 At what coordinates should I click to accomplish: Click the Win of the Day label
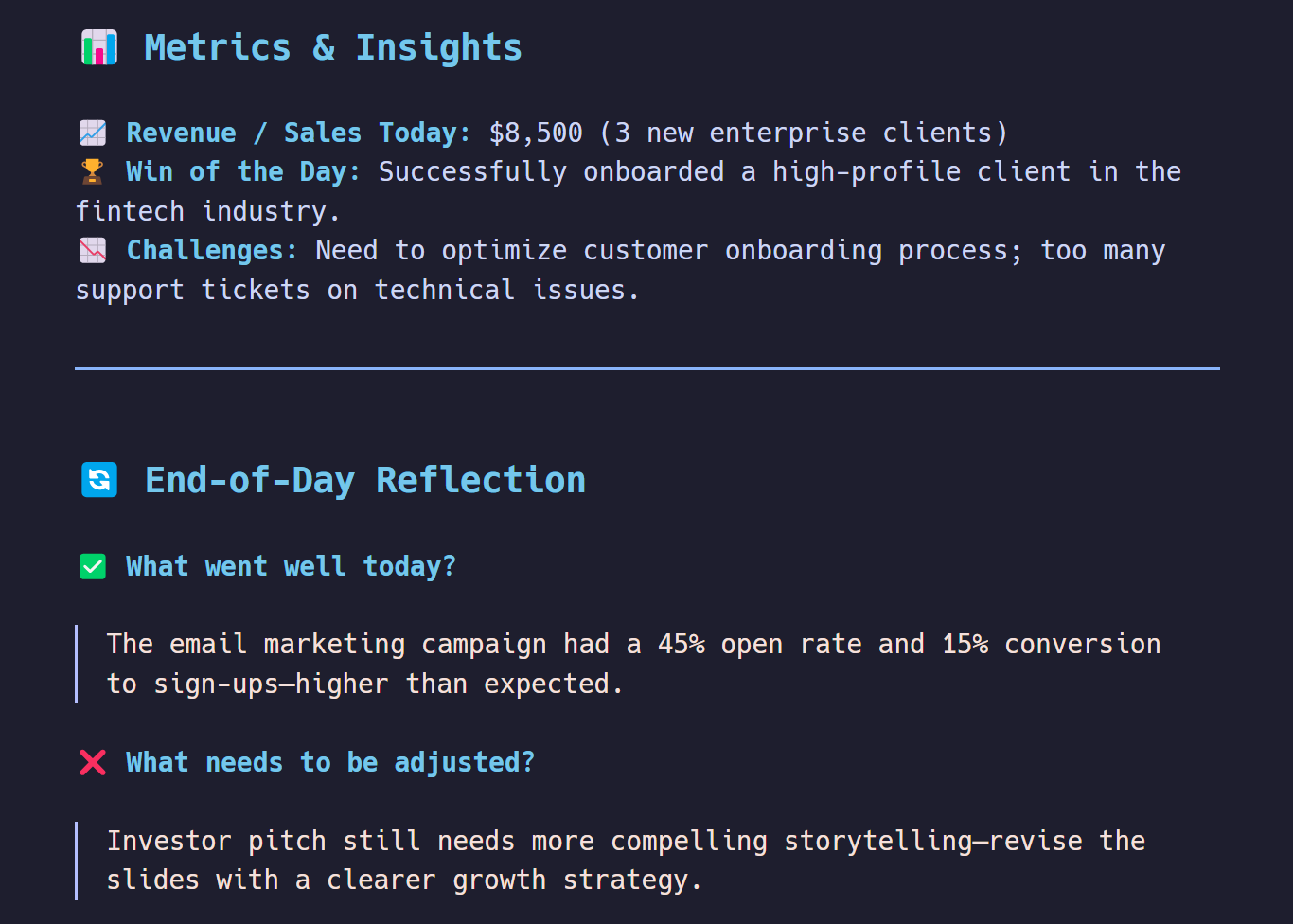[243, 171]
